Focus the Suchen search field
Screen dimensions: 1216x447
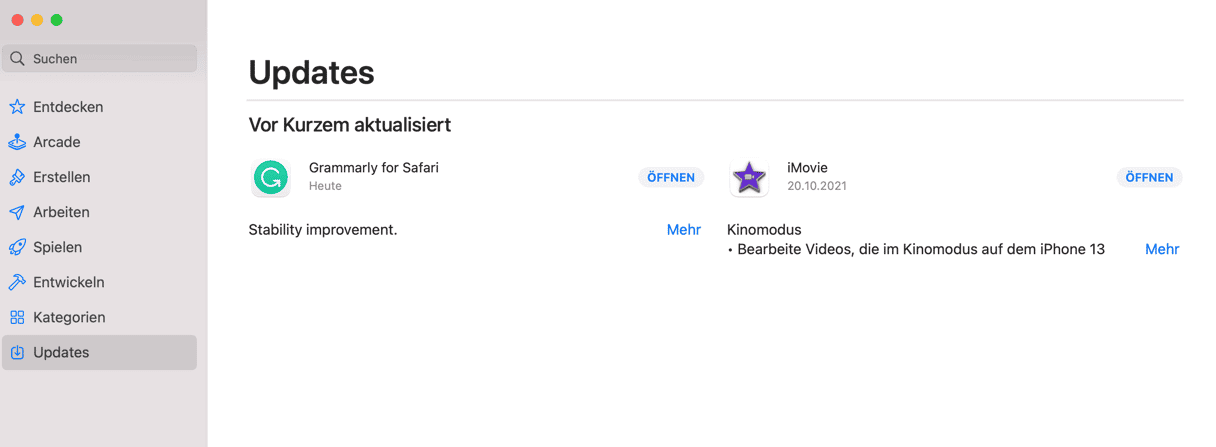tap(99, 59)
